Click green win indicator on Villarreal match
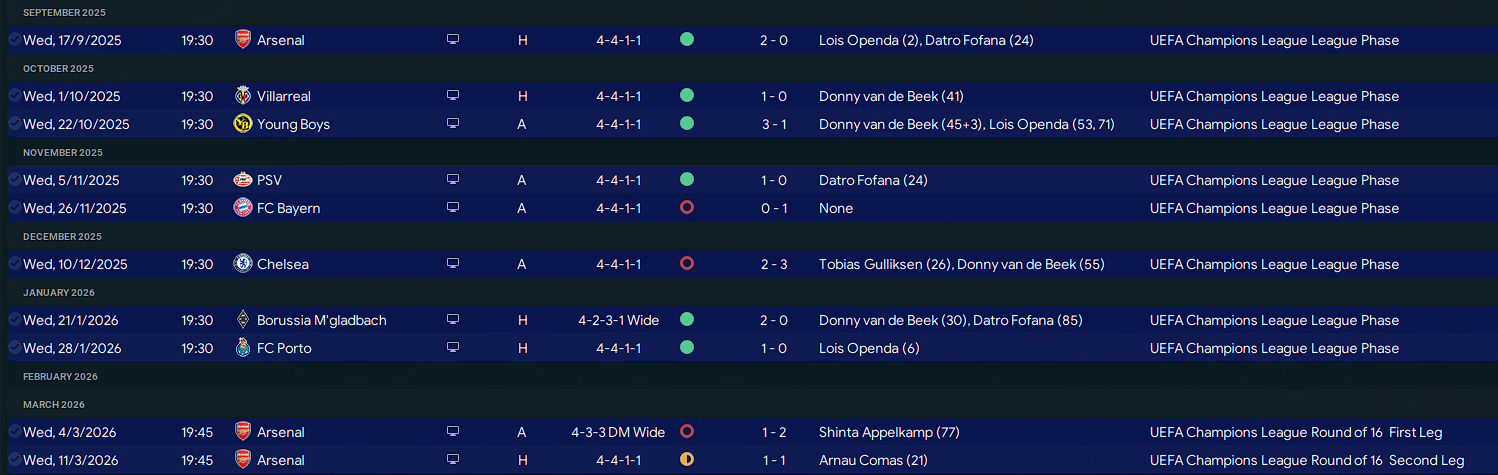1498x475 pixels. [686, 96]
